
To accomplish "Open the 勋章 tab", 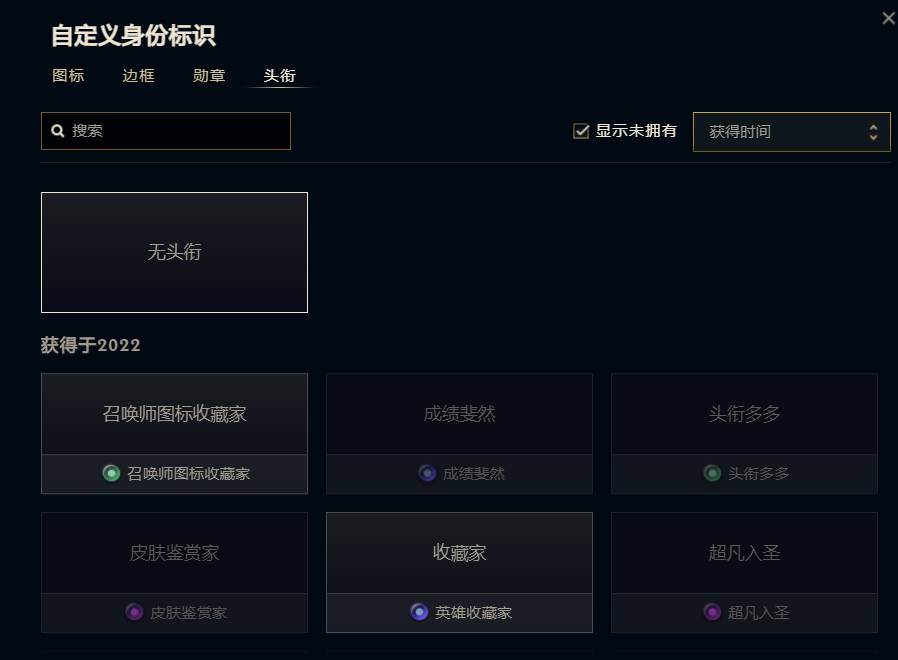I will coord(209,76).
